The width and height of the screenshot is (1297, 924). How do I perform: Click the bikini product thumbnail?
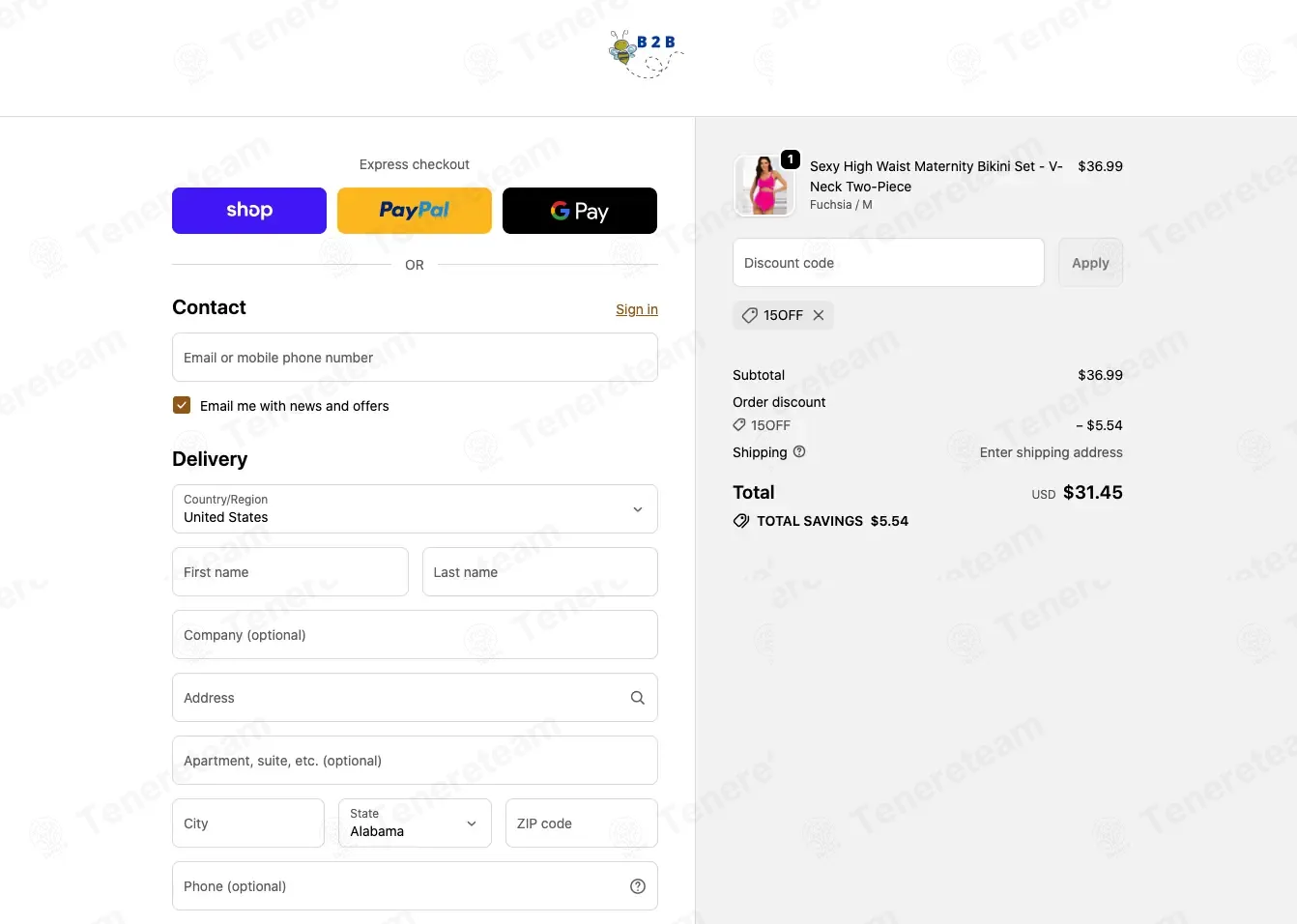click(764, 186)
